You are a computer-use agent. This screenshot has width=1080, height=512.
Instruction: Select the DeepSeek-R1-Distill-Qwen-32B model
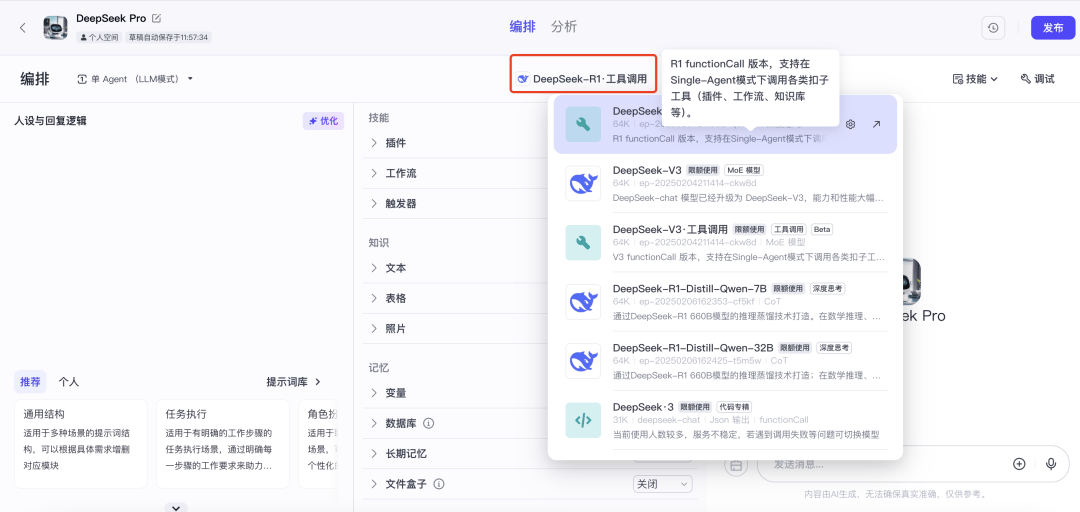(725, 360)
